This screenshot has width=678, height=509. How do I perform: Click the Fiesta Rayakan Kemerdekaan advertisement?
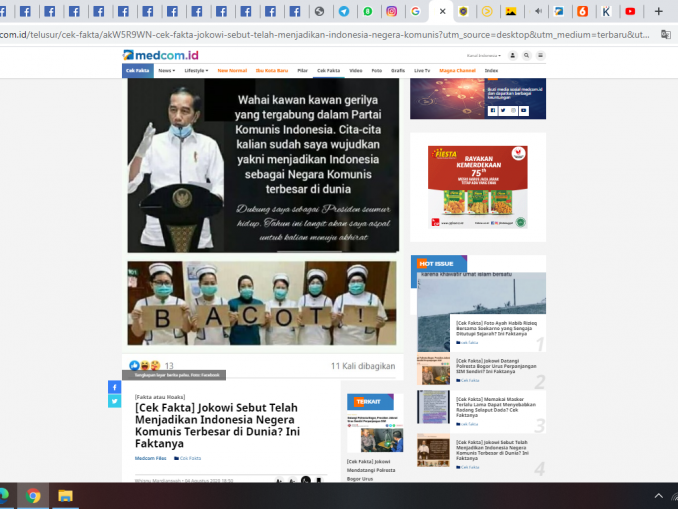tap(477, 187)
